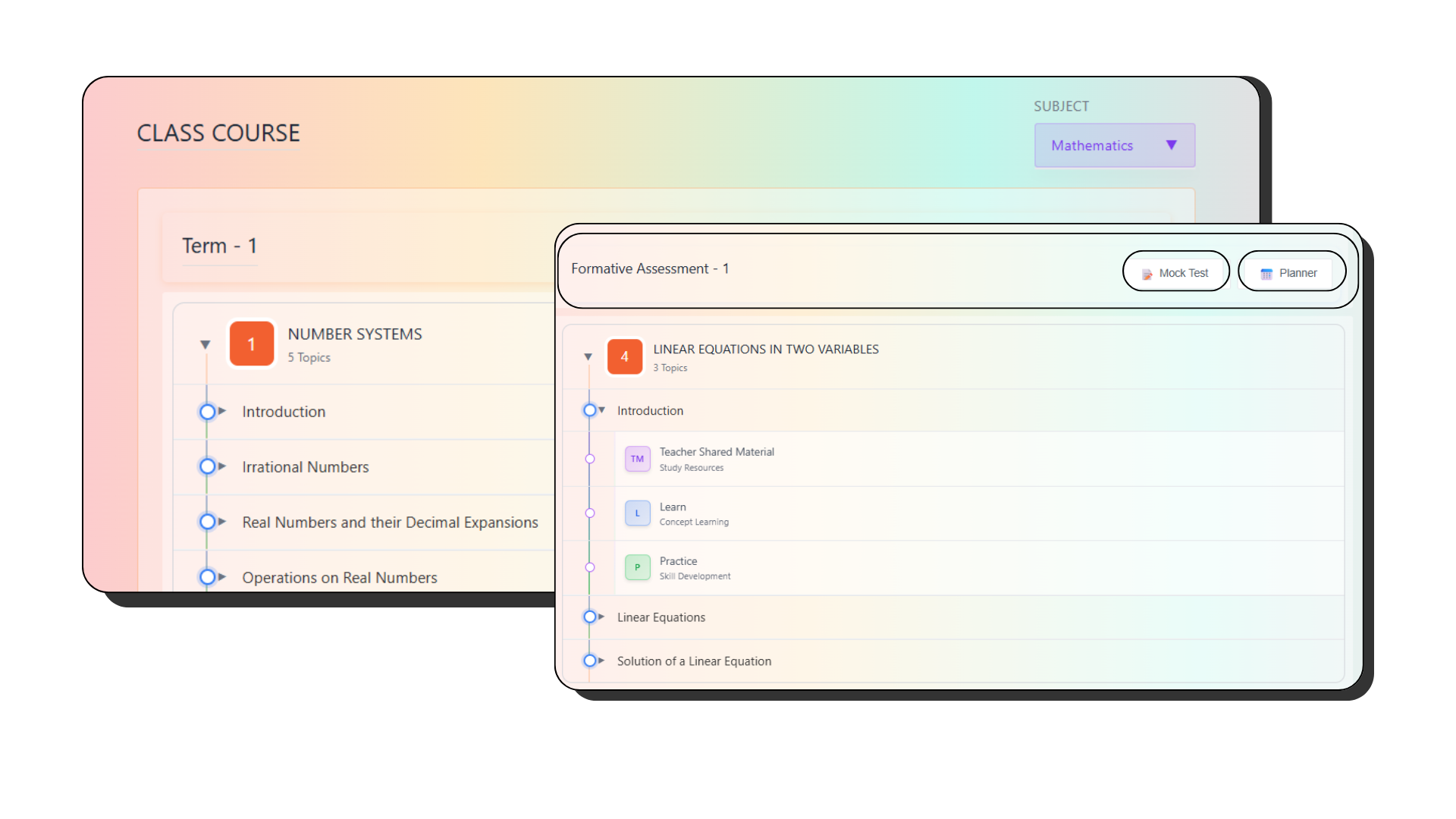1456x819 pixels.
Task: Toggle the node beside Solution of a Linear Equation
Action: point(591,661)
